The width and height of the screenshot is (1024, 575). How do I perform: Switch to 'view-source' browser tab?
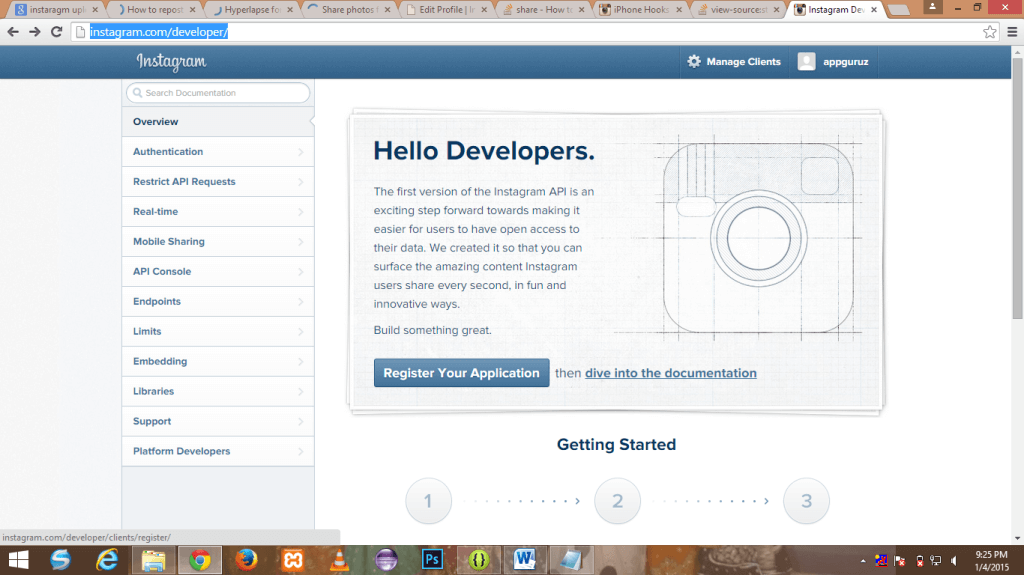(x=739, y=10)
